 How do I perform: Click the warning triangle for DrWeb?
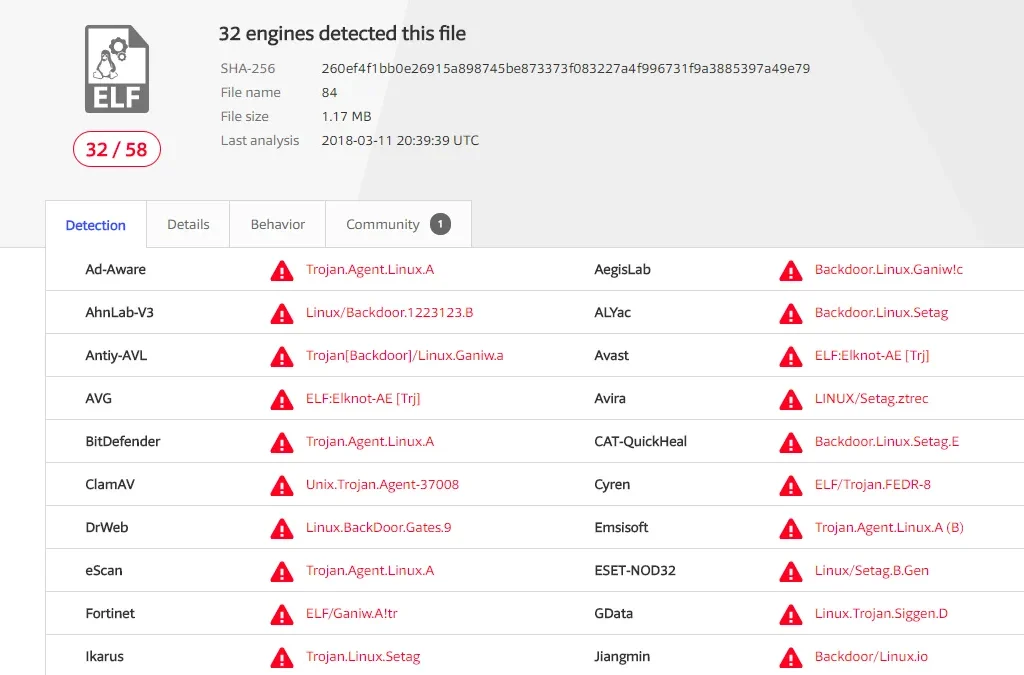(x=282, y=529)
